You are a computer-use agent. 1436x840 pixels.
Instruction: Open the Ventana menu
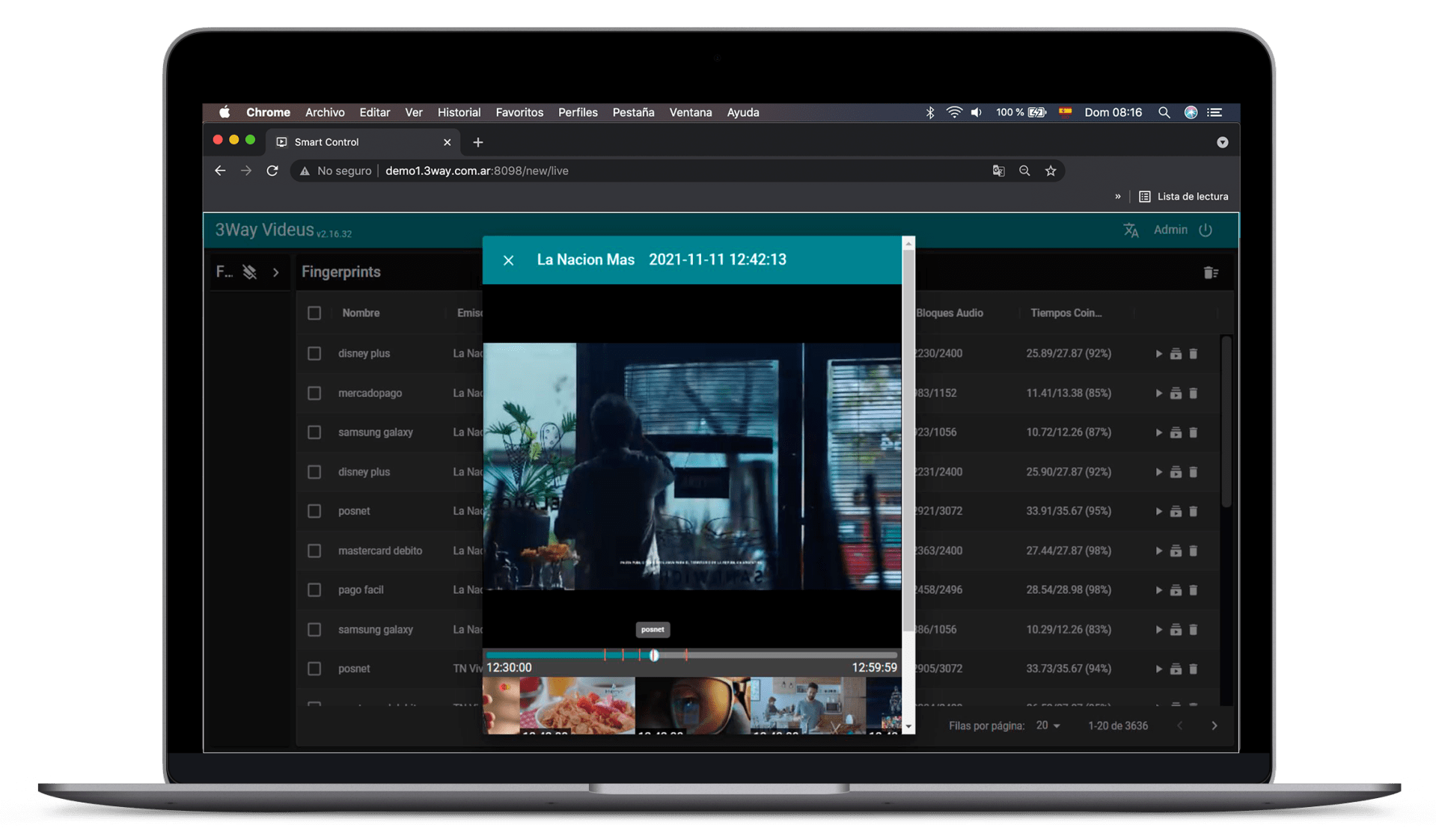tap(690, 112)
